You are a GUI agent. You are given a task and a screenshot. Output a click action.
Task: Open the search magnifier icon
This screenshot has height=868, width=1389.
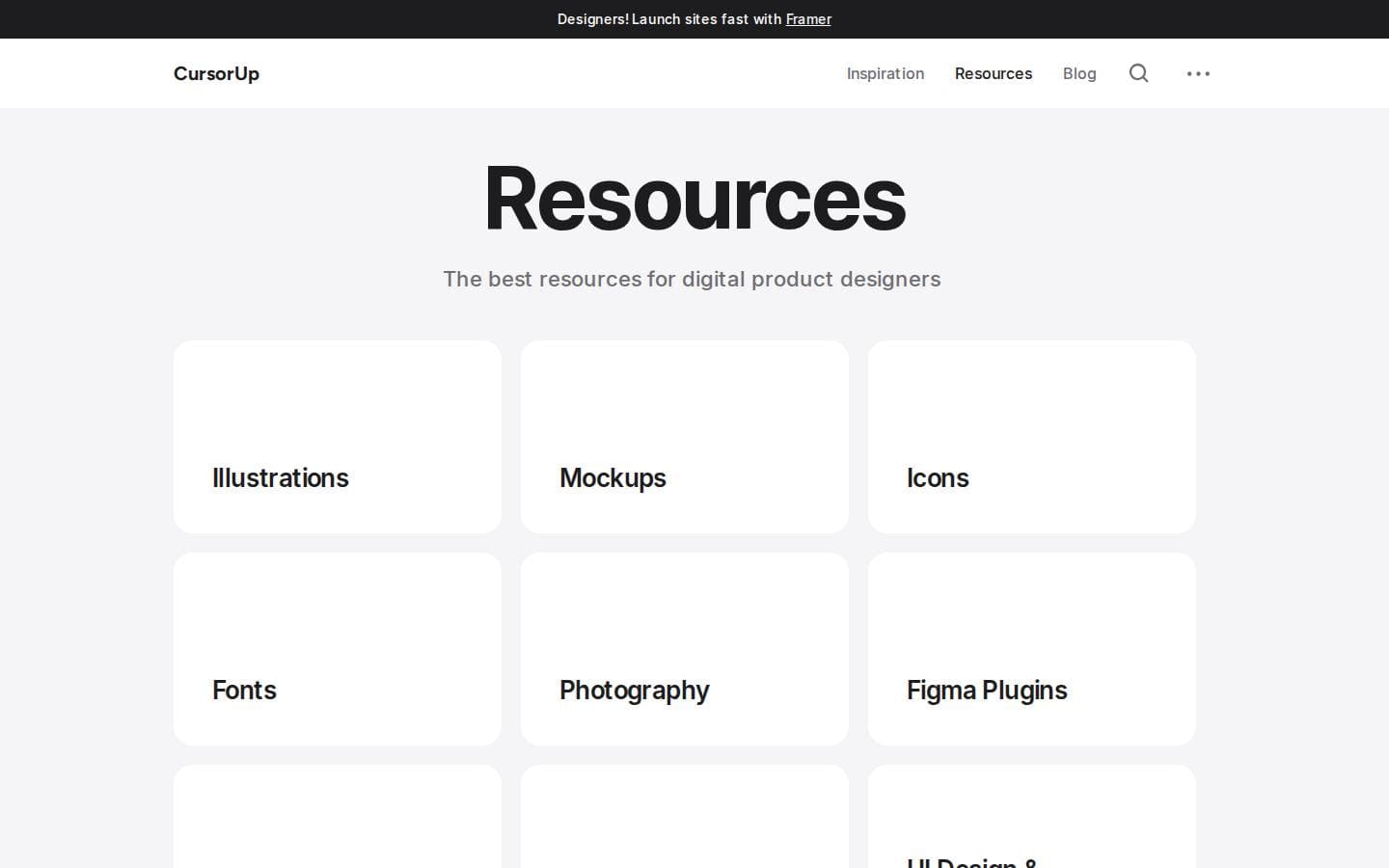tap(1138, 73)
